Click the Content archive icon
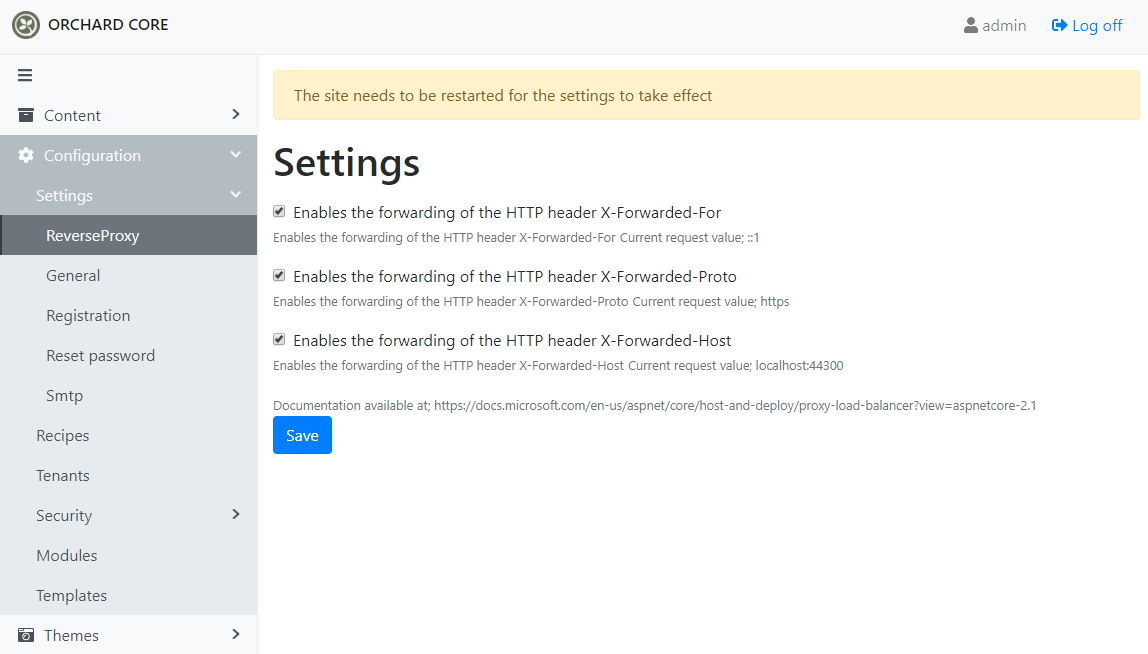This screenshot has height=654, width=1148. 26,115
